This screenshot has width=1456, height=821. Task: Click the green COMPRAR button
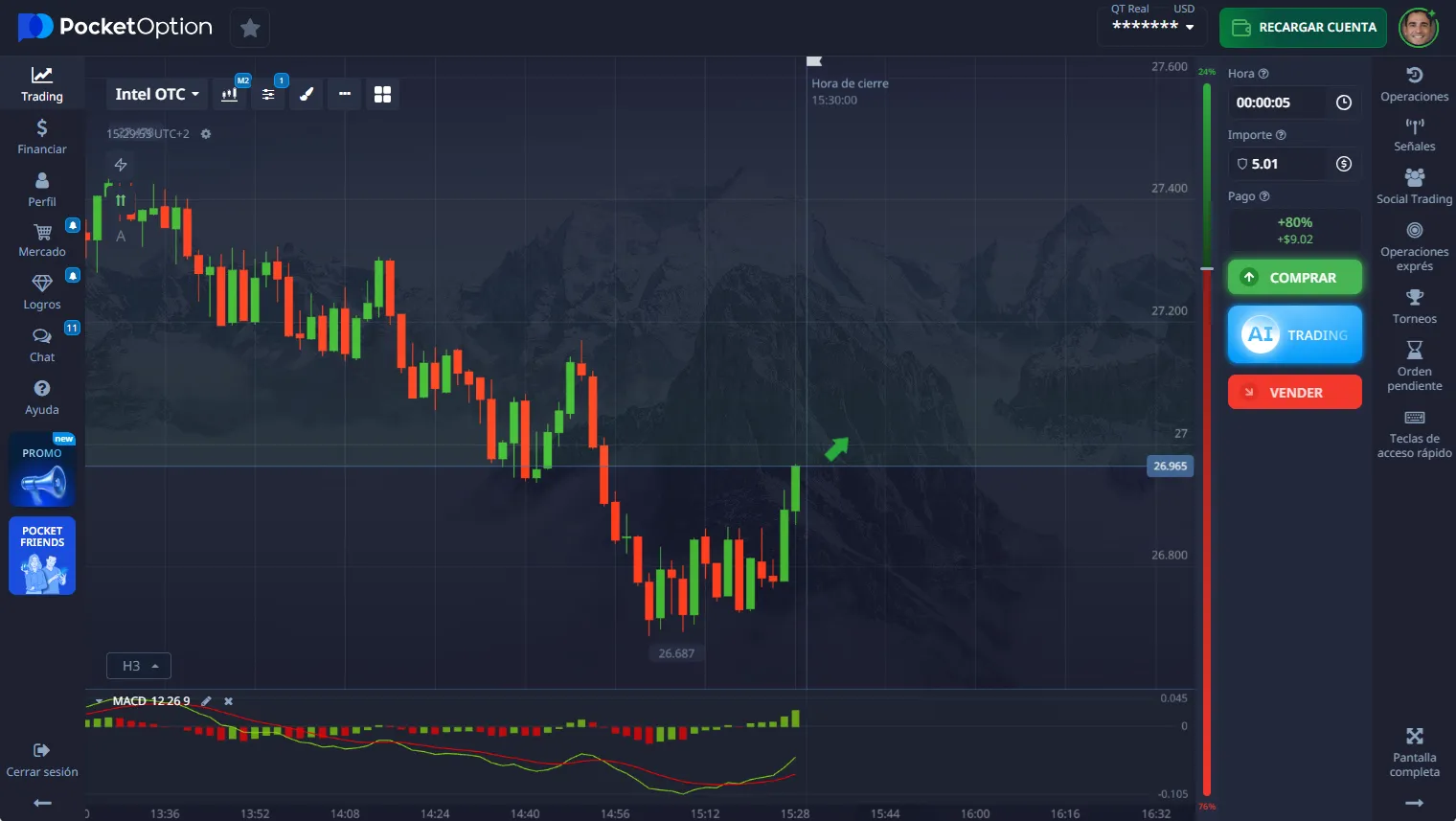(1295, 277)
